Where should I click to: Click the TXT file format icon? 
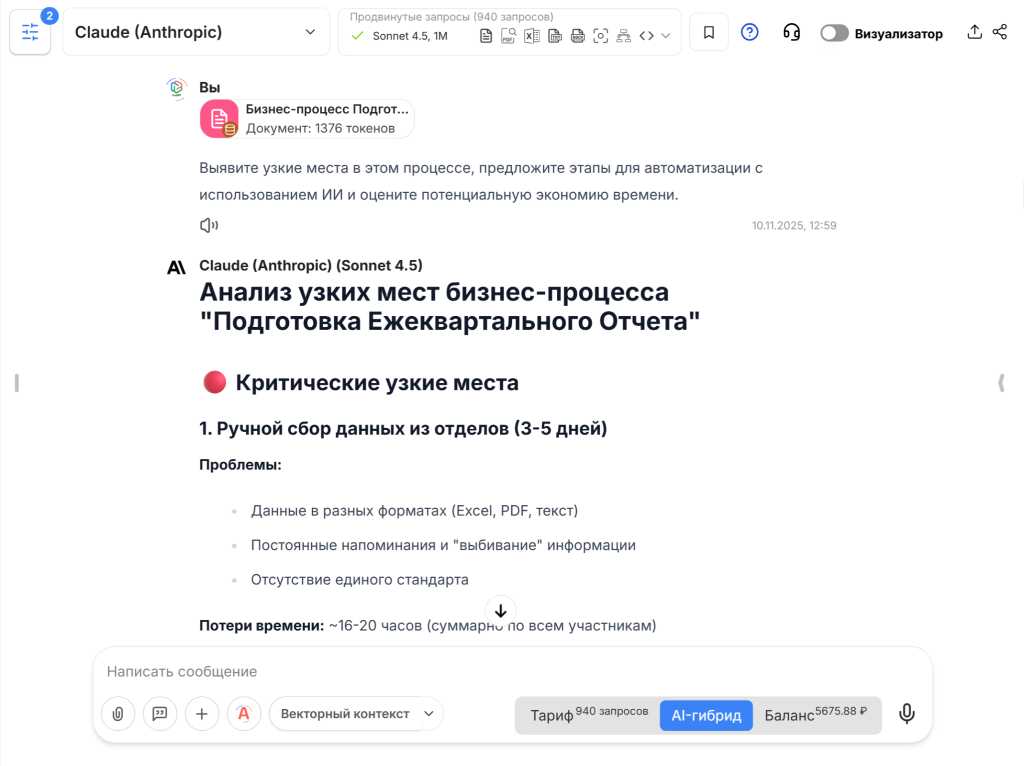554,35
